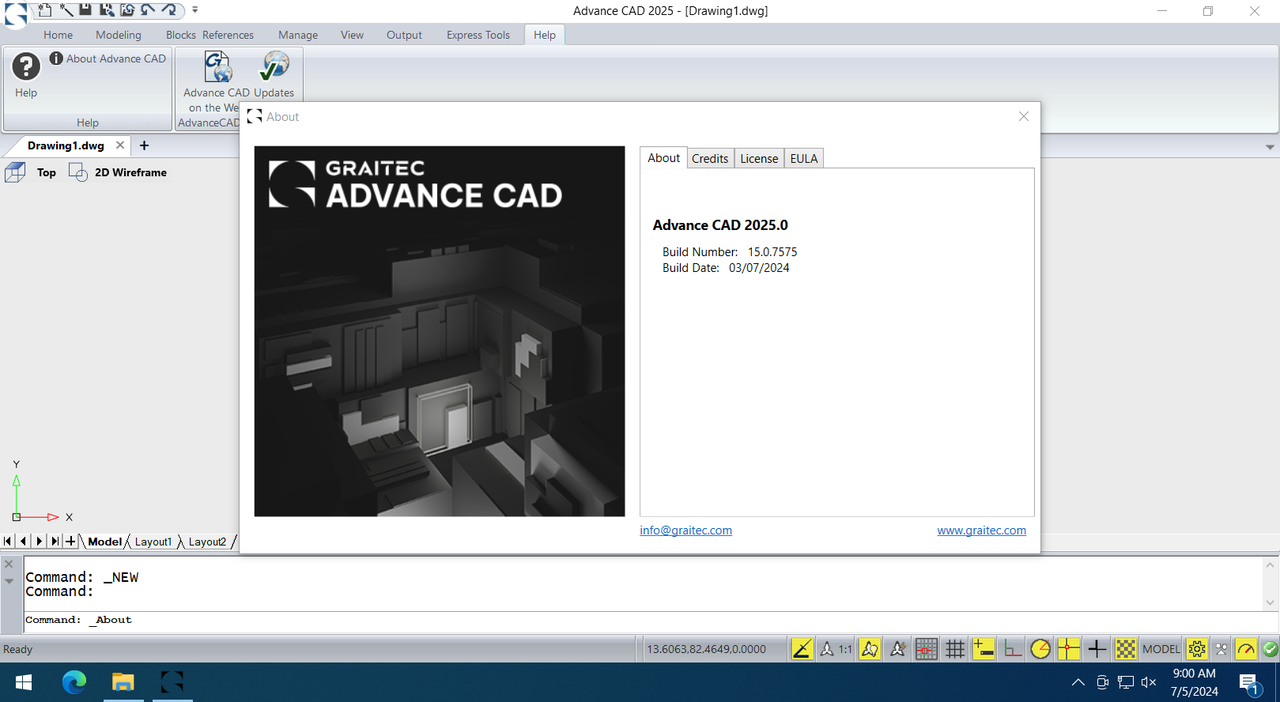
Task: Click the New drawing quick access icon
Action: pos(45,10)
